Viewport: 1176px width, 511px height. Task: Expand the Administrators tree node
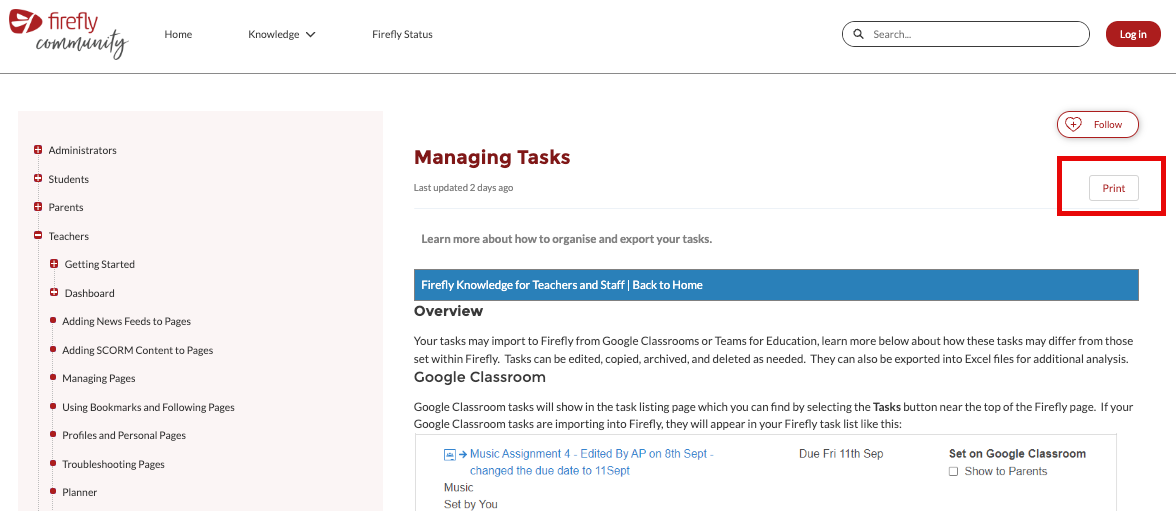pyautogui.click(x=38, y=150)
